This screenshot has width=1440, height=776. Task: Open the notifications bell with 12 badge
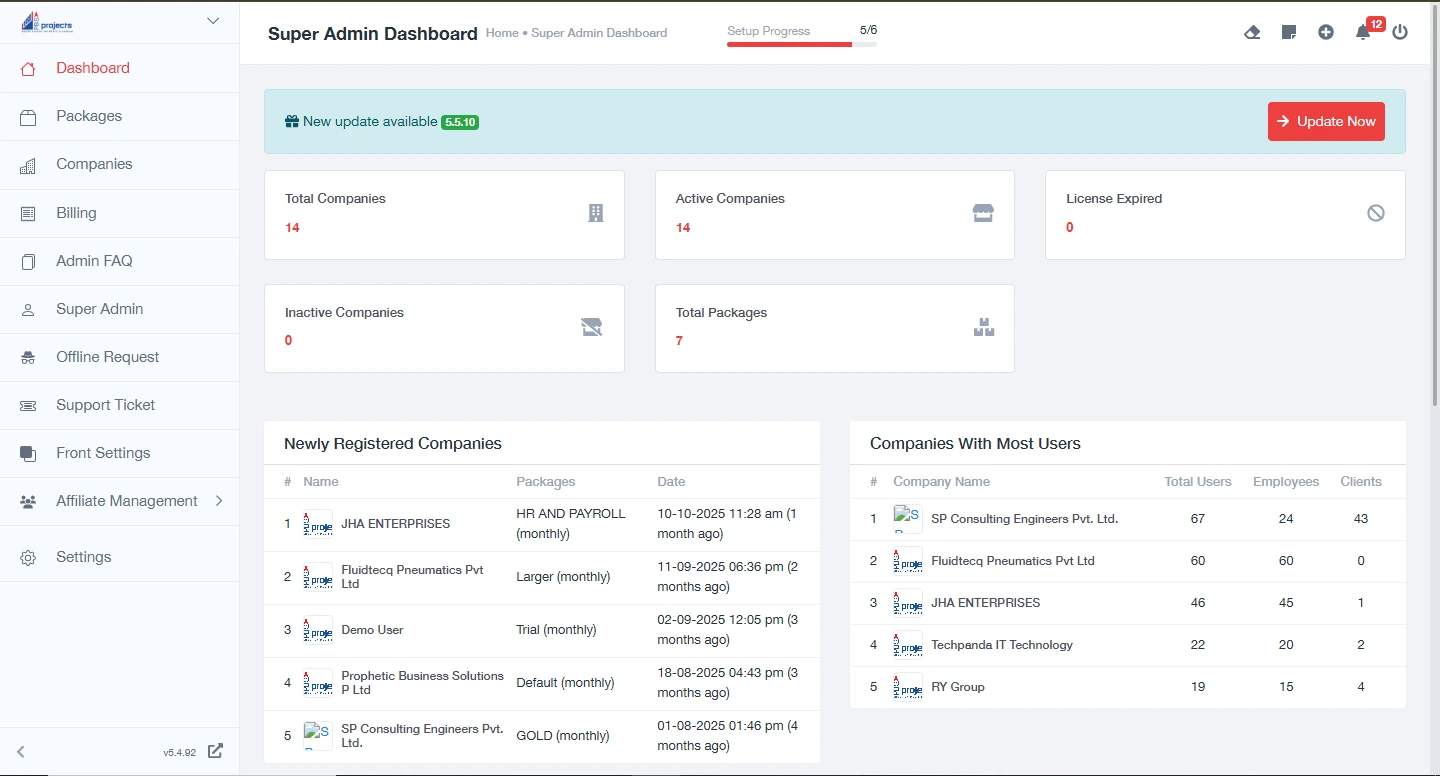coord(1363,32)
